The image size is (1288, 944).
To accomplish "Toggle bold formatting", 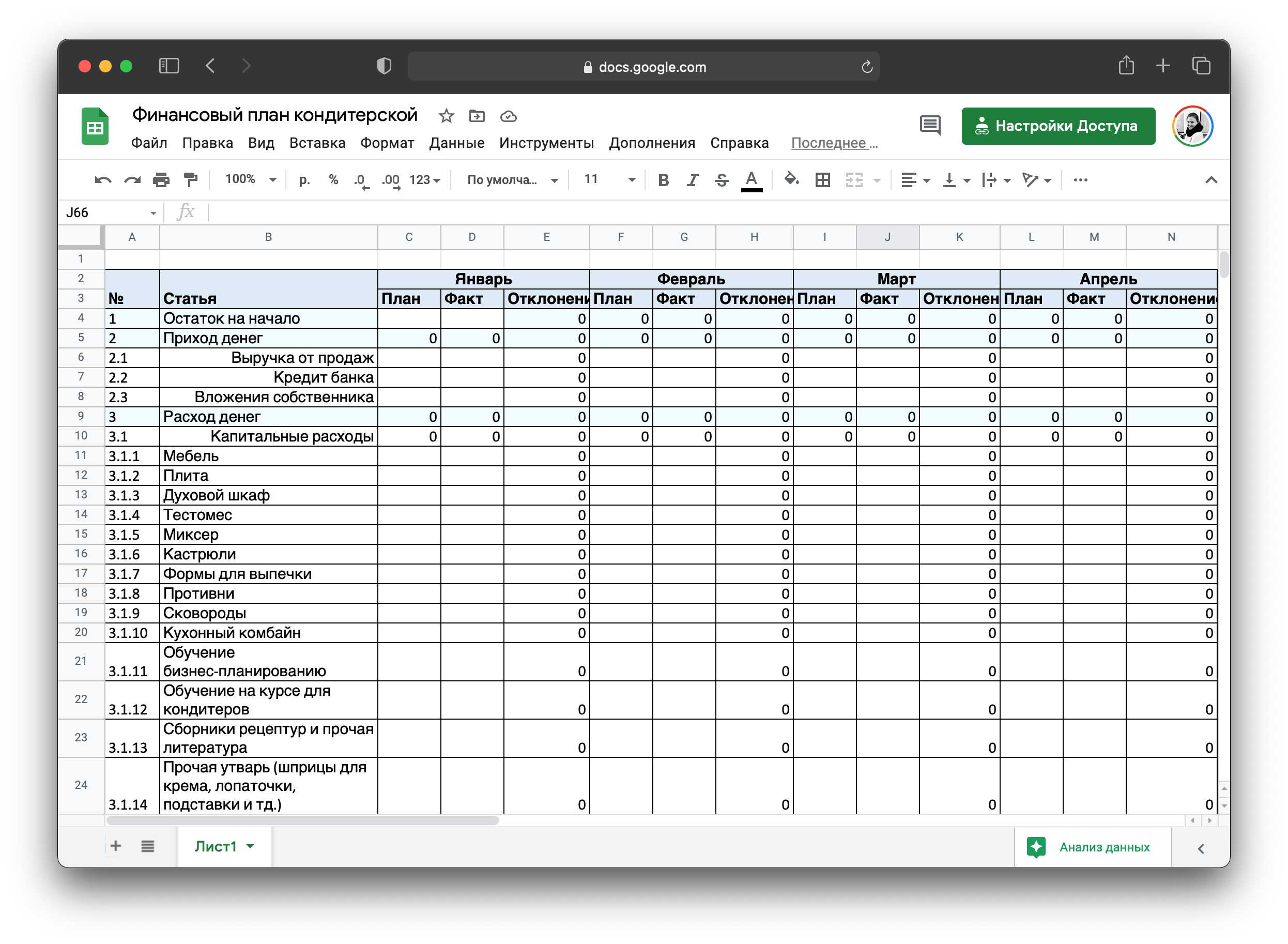I will (x=663, y=180).
